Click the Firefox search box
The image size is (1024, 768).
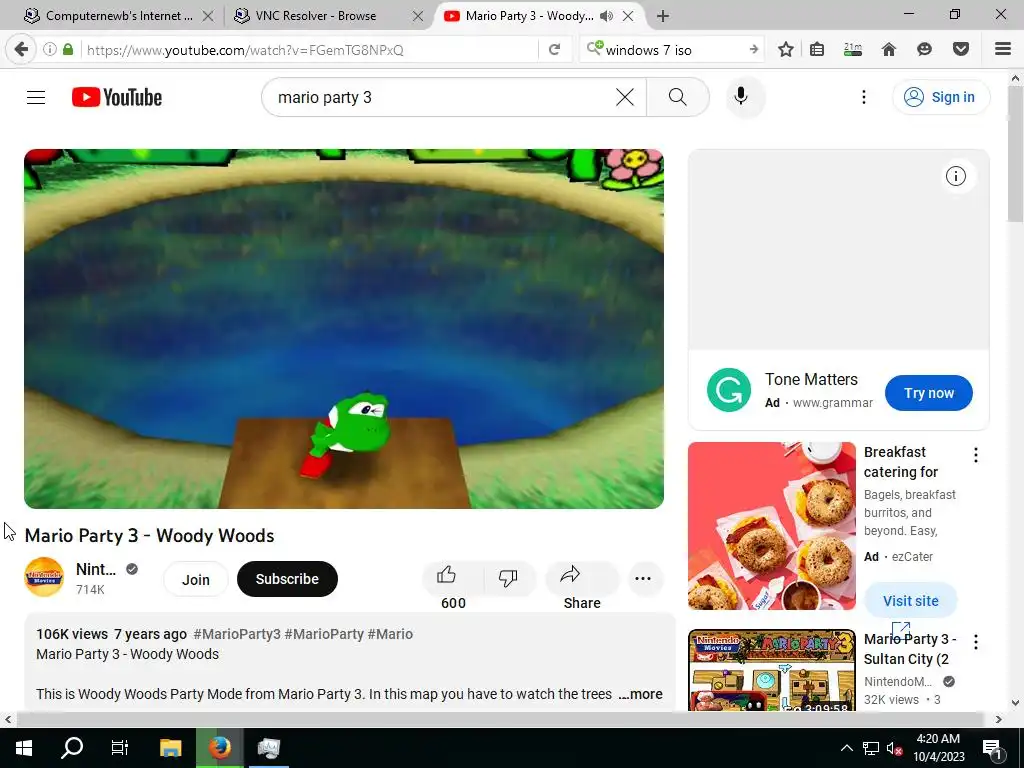673,50
